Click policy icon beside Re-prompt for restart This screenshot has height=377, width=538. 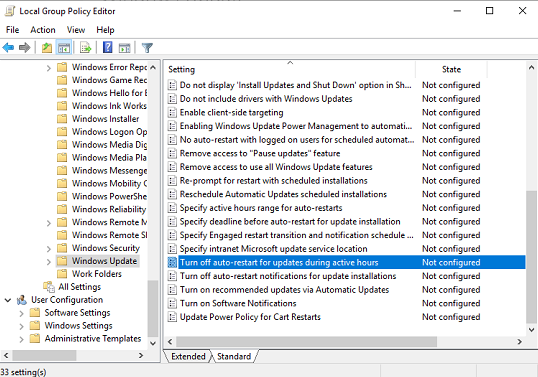point(172,180)
